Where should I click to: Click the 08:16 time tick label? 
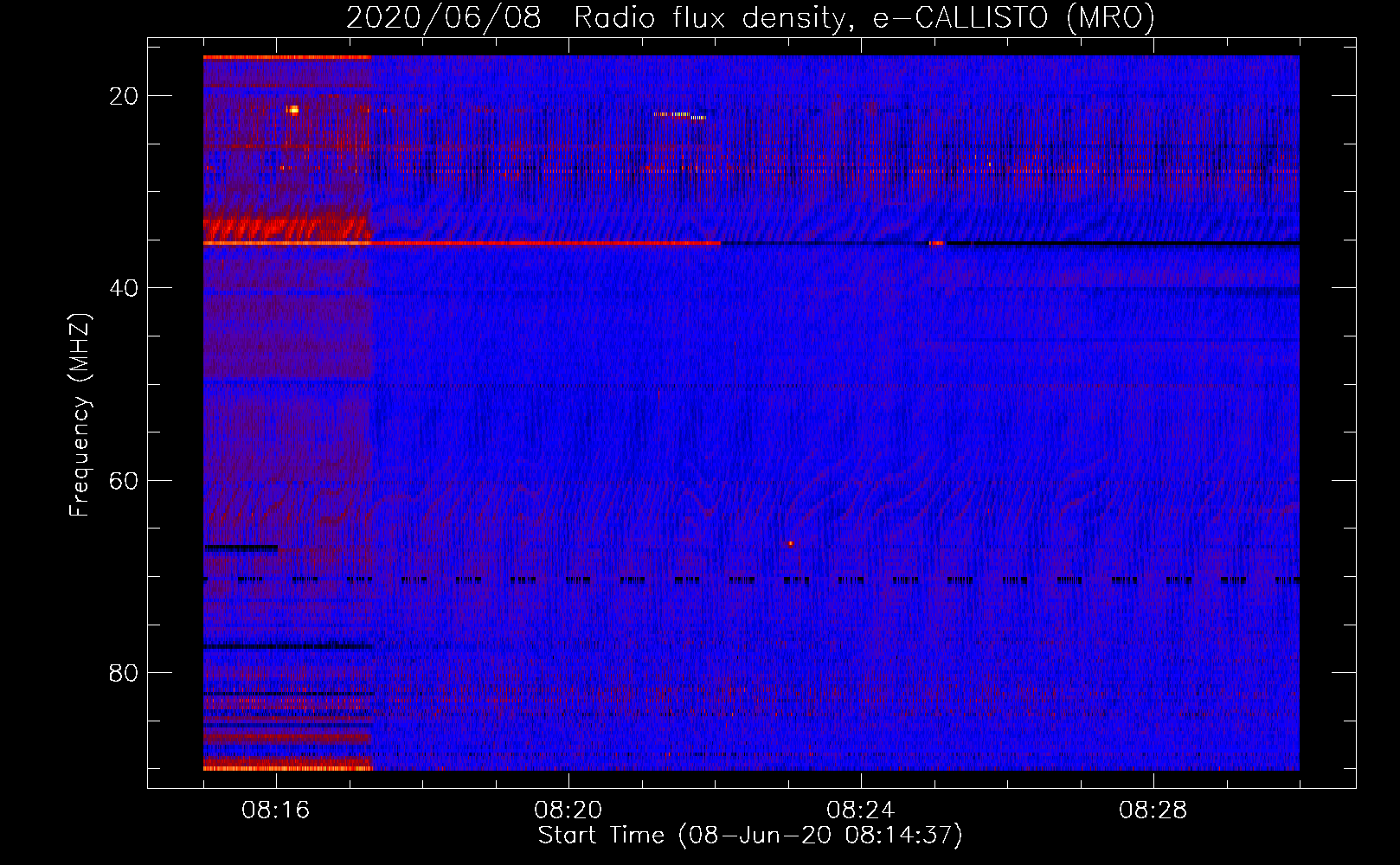pos(276,811)
